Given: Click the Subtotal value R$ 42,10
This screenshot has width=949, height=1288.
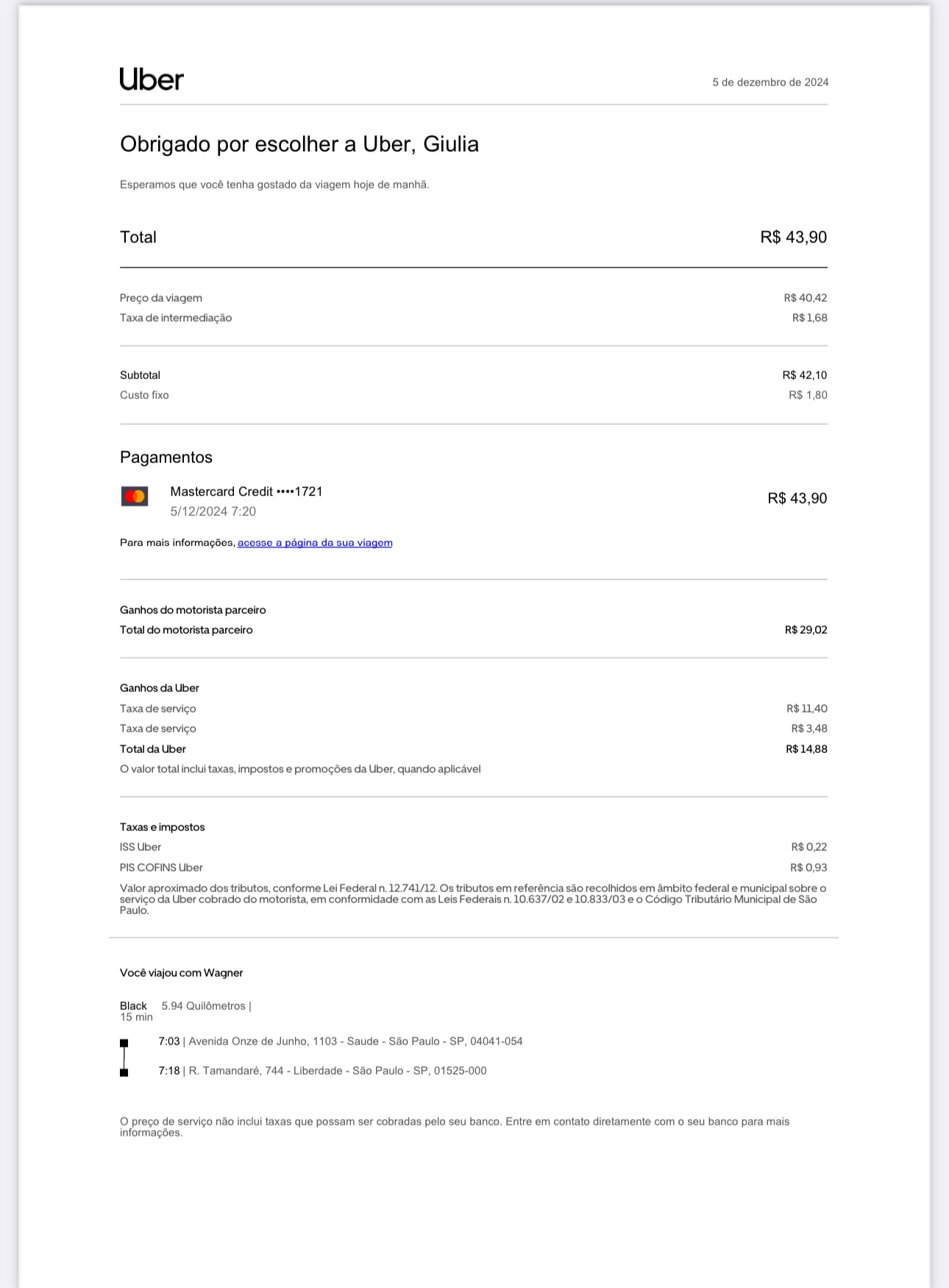Looking at the screenshot, I should click(x=804, y=375).
